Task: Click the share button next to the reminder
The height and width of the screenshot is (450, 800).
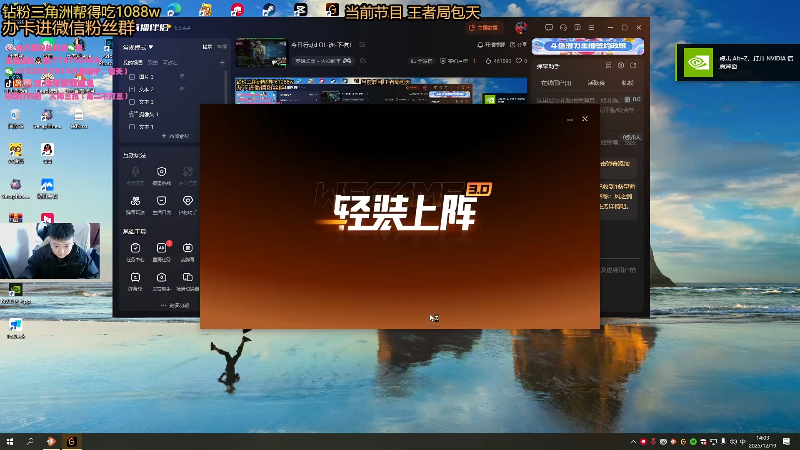Action: (x=518, y=45)
